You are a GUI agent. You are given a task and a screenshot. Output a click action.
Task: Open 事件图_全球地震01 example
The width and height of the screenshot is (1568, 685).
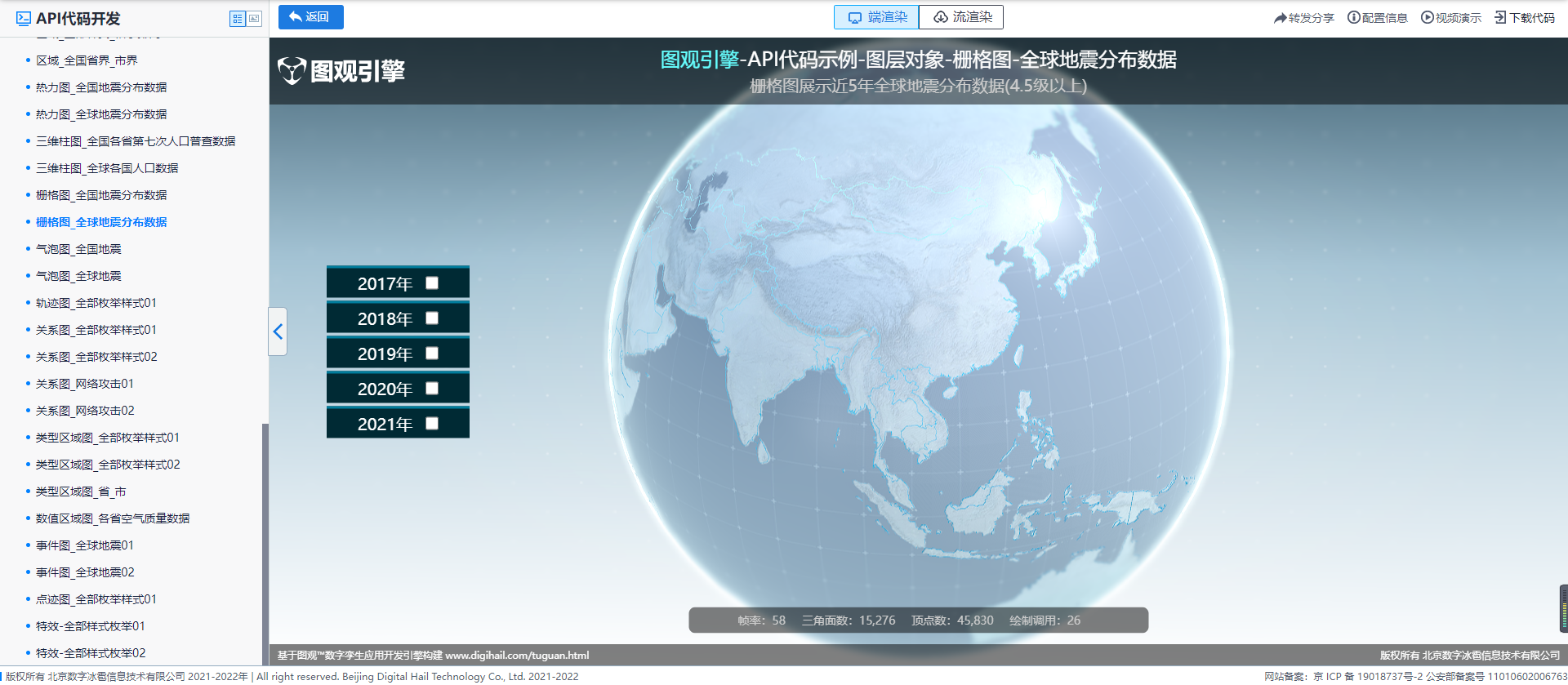(85, 545)
